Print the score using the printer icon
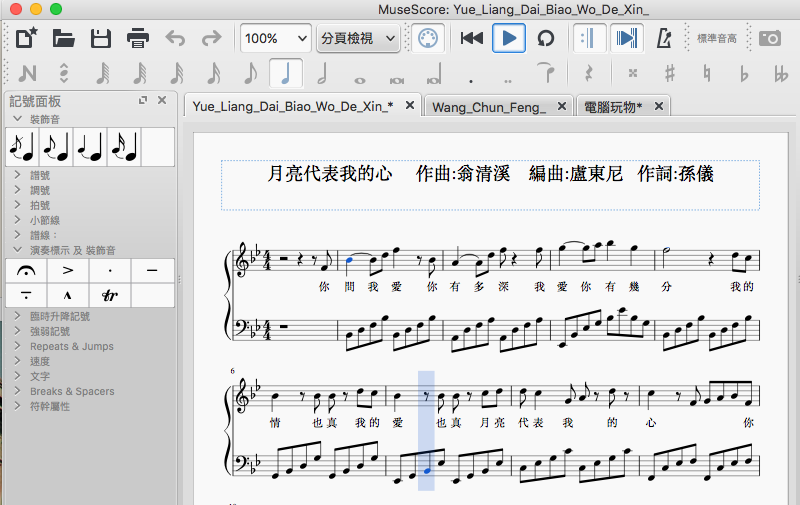Viewport: 800px width, 505px height. 138,39
